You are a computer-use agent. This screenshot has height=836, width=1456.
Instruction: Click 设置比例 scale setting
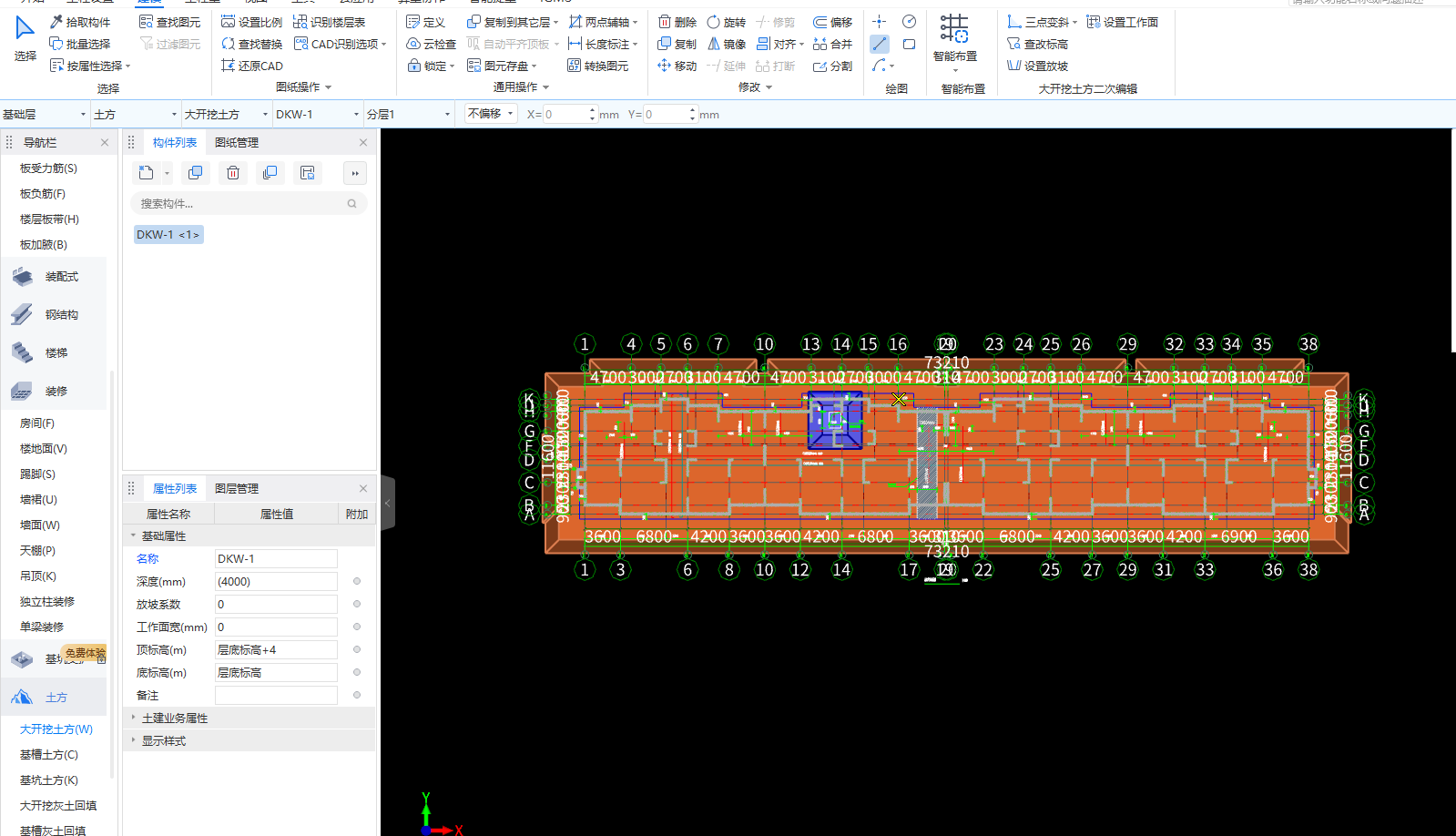coord(251,22)
